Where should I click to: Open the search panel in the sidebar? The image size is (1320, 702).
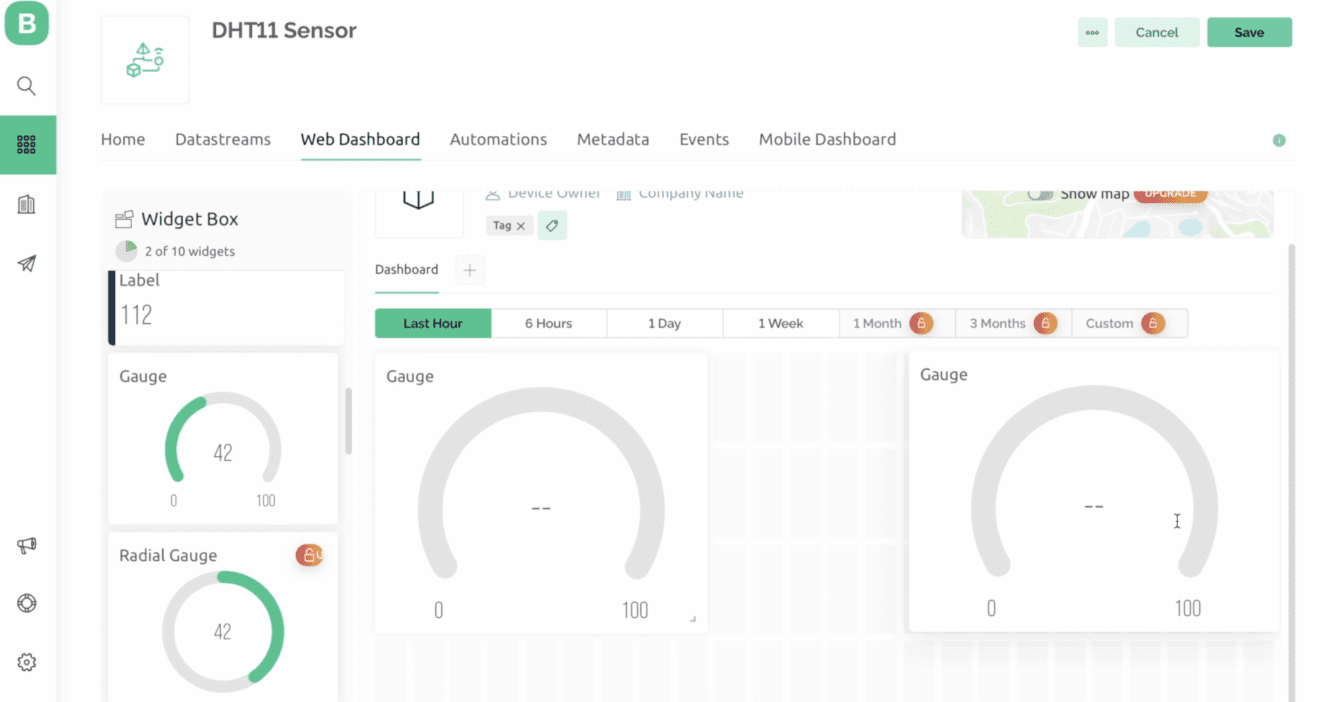coord(26,85)
